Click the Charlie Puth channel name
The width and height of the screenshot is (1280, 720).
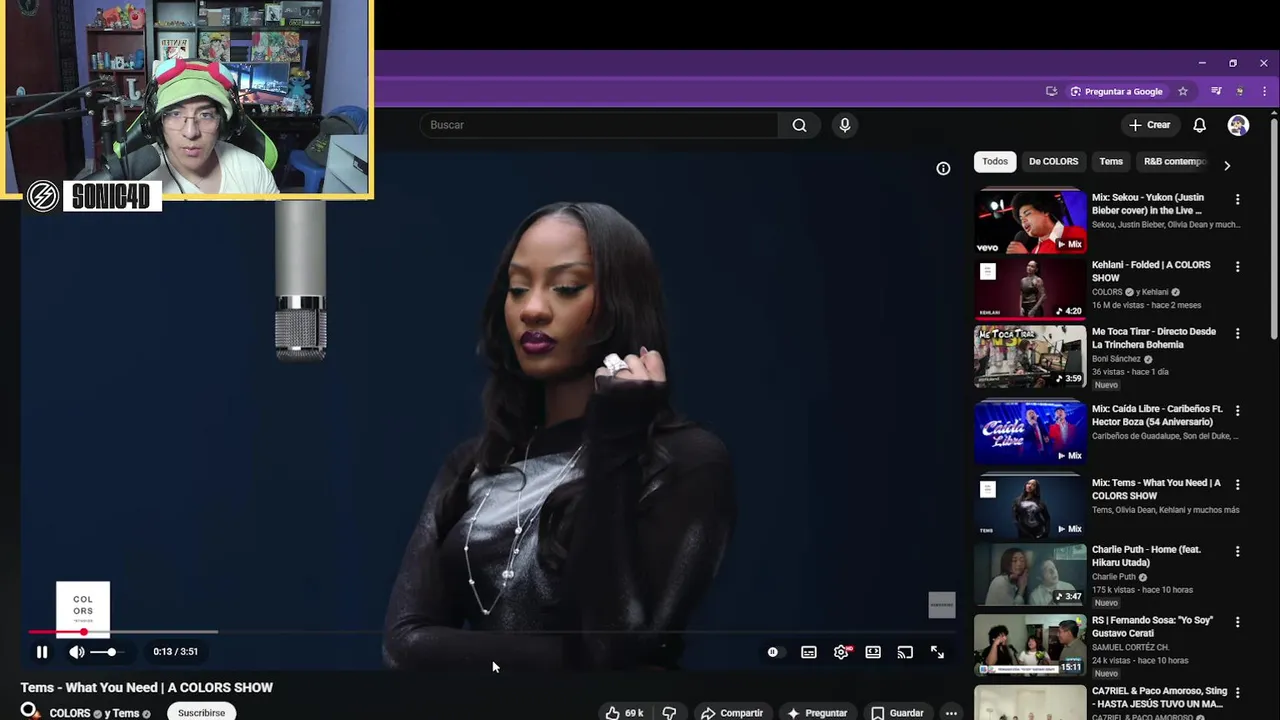pyautogui.click(x=1114, y=577)
